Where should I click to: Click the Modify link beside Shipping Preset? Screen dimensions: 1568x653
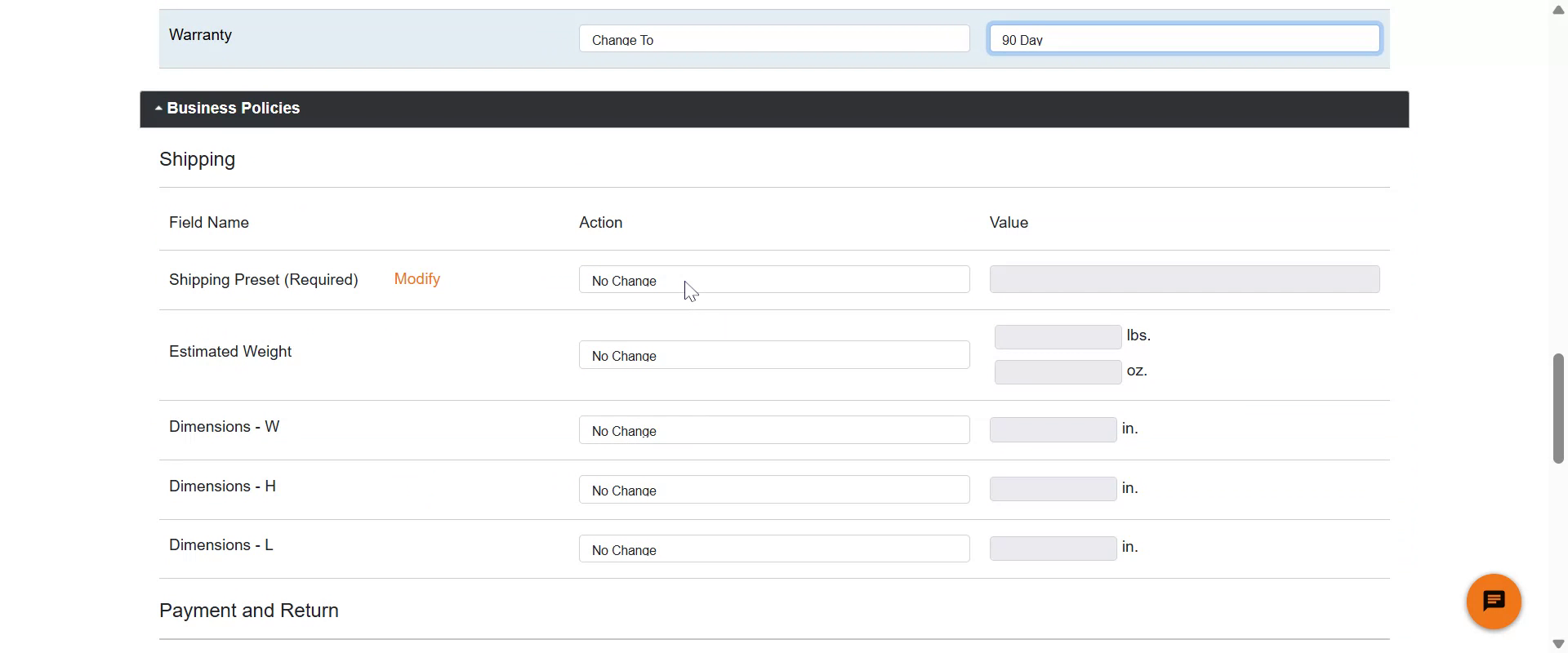point(416,279)
